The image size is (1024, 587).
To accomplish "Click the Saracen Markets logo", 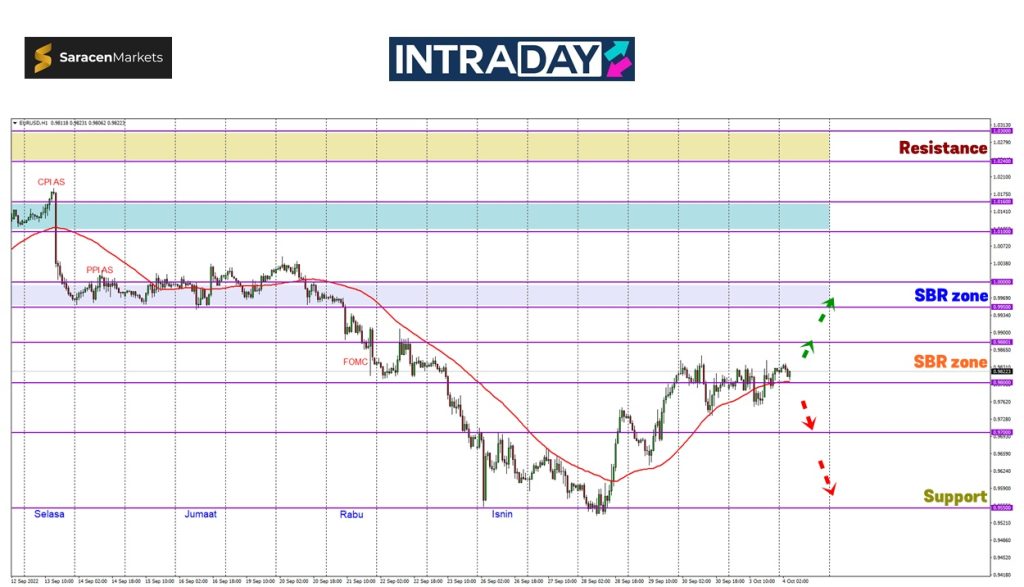I will [98, 58].
